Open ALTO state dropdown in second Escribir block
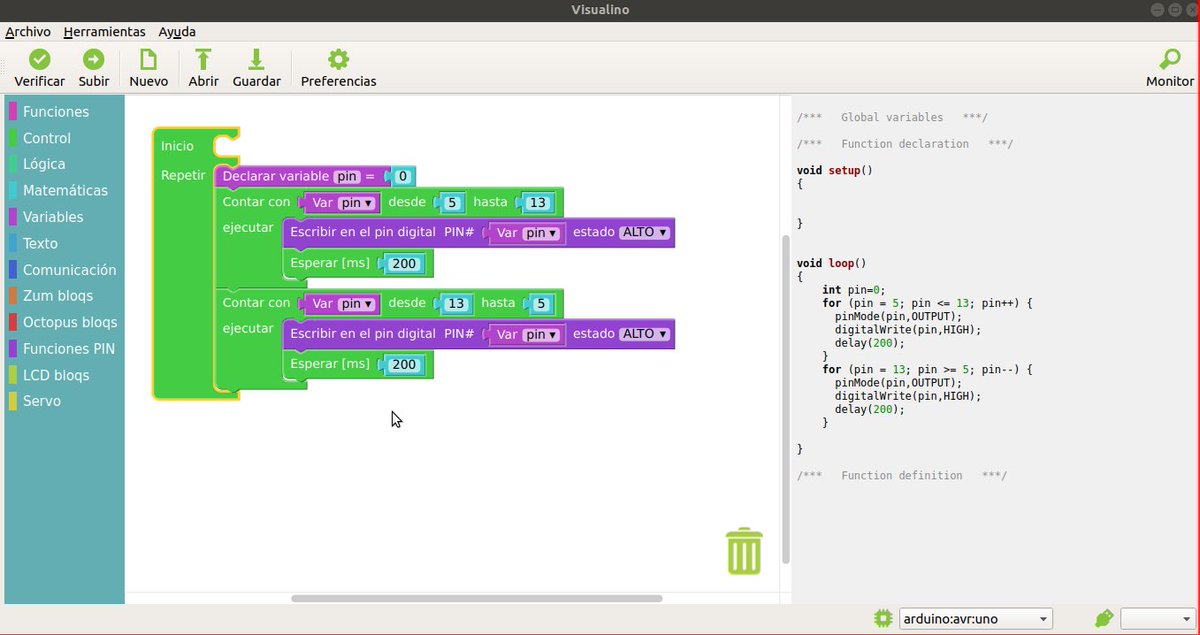The width and height of the screenshot is (1200, 635). (644, 334)
